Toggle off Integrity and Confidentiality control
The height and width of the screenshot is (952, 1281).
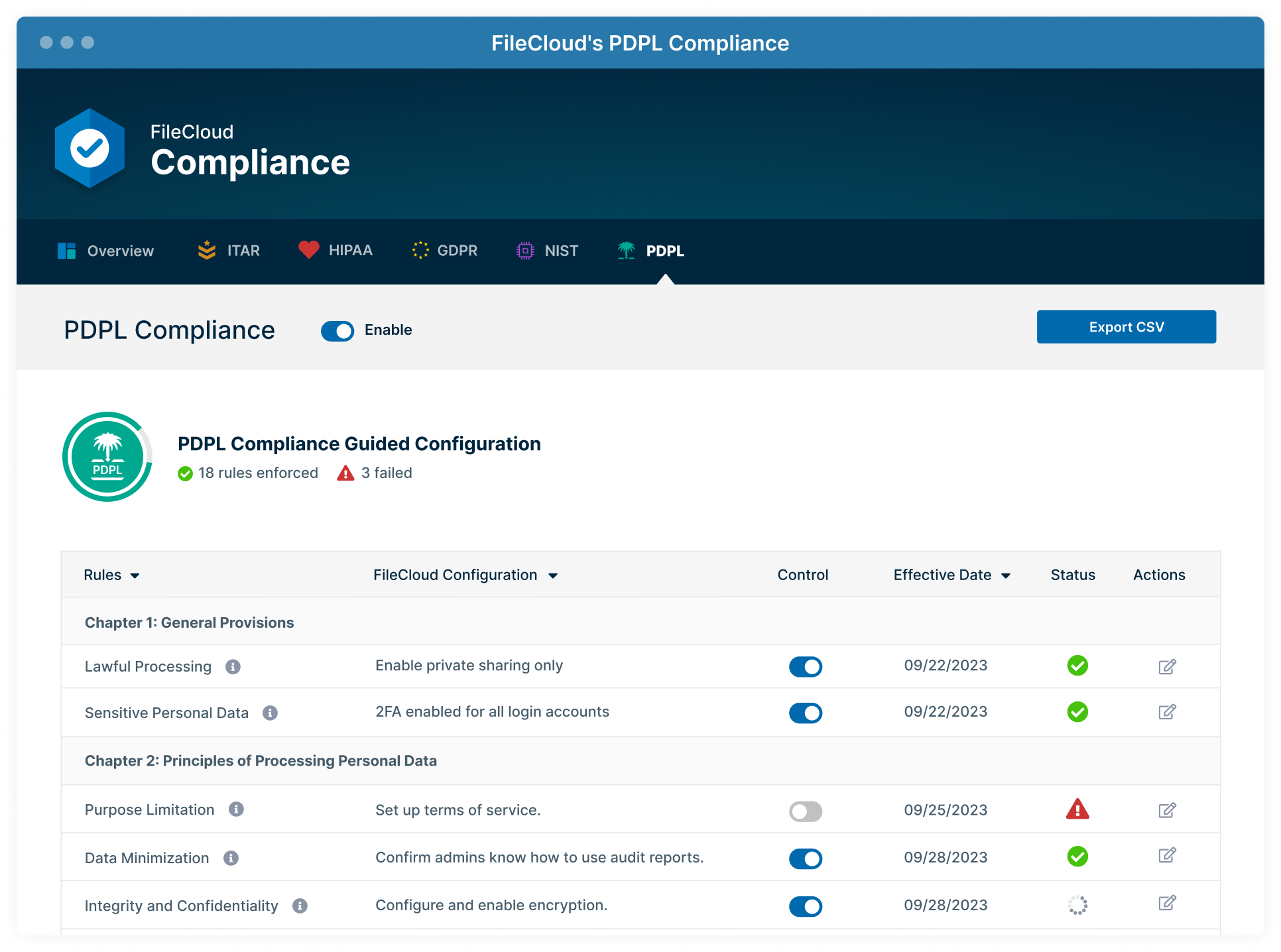pos(805,906)
